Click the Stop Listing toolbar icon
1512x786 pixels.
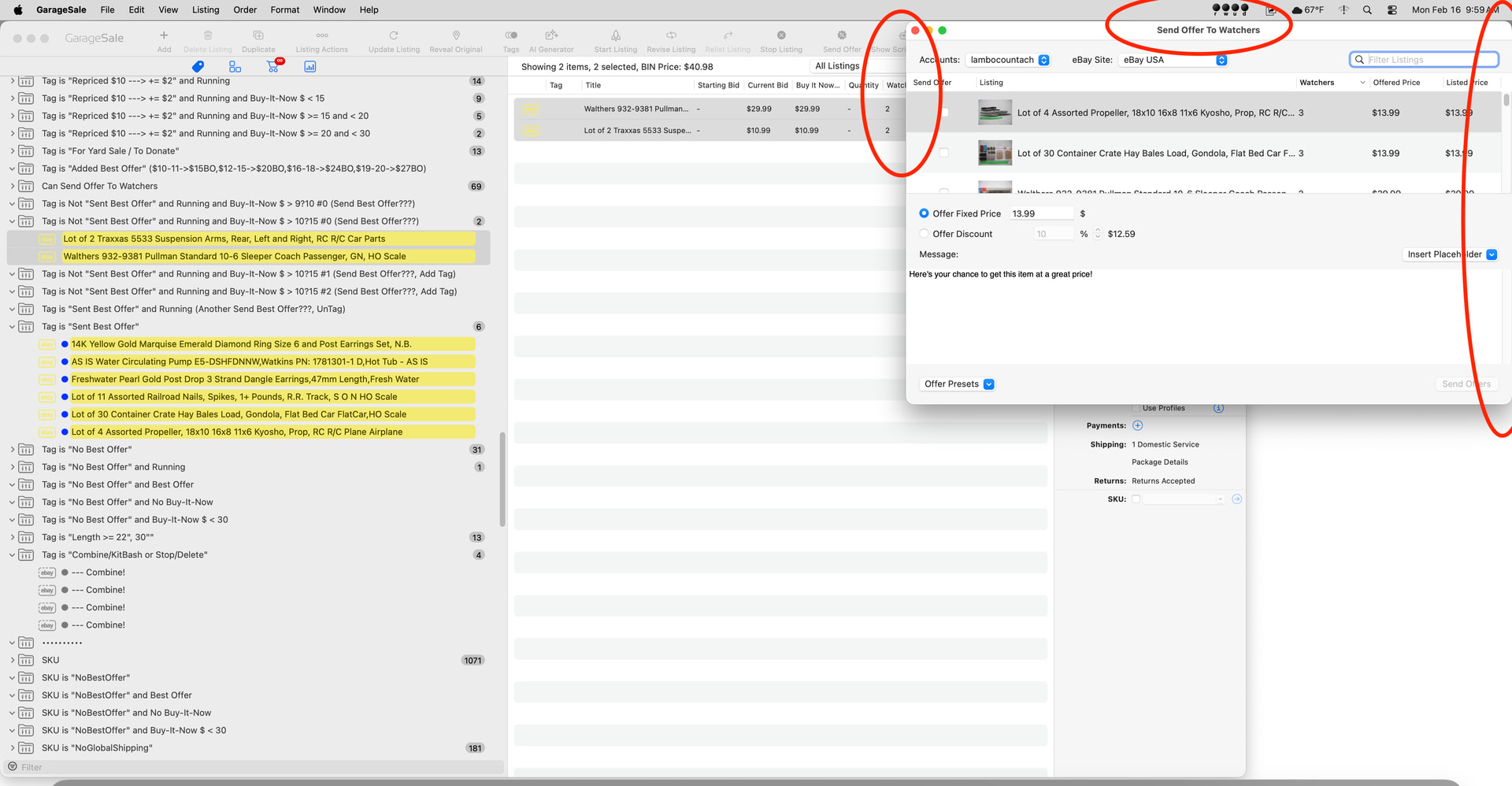click(x=781, y=36)
